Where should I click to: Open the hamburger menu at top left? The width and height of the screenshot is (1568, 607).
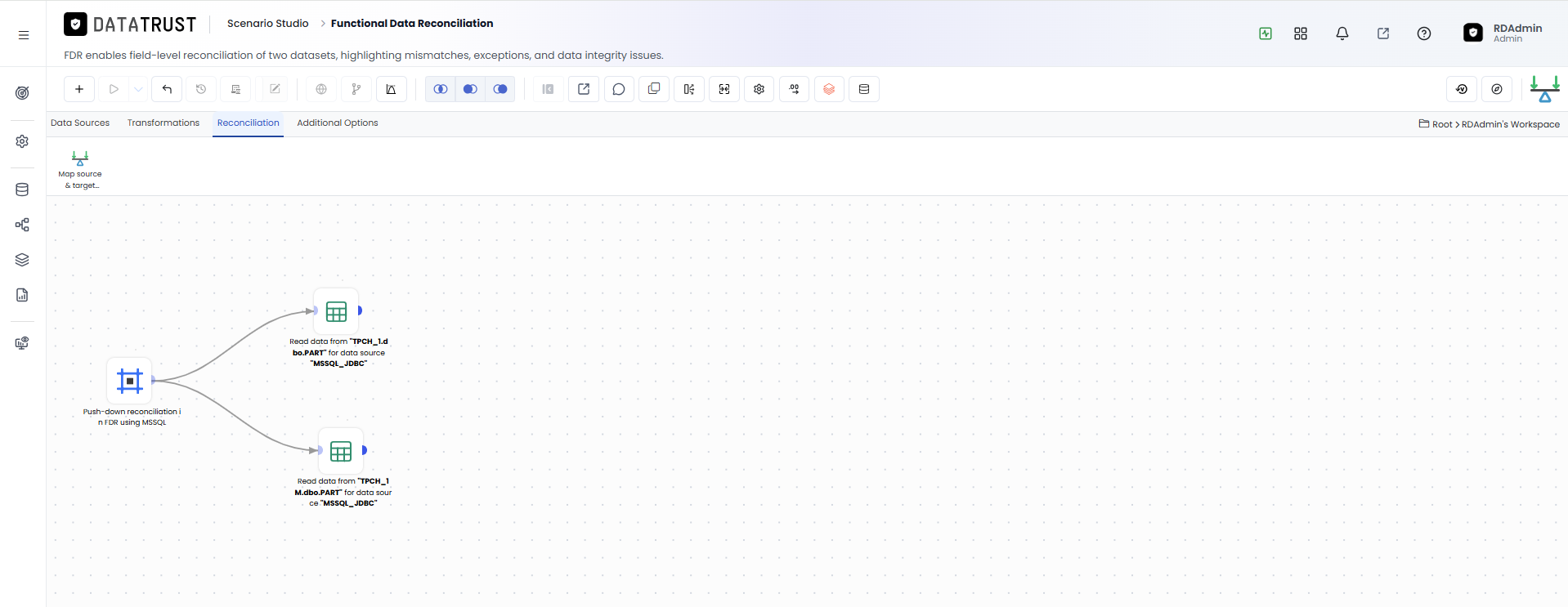[24, 34]
